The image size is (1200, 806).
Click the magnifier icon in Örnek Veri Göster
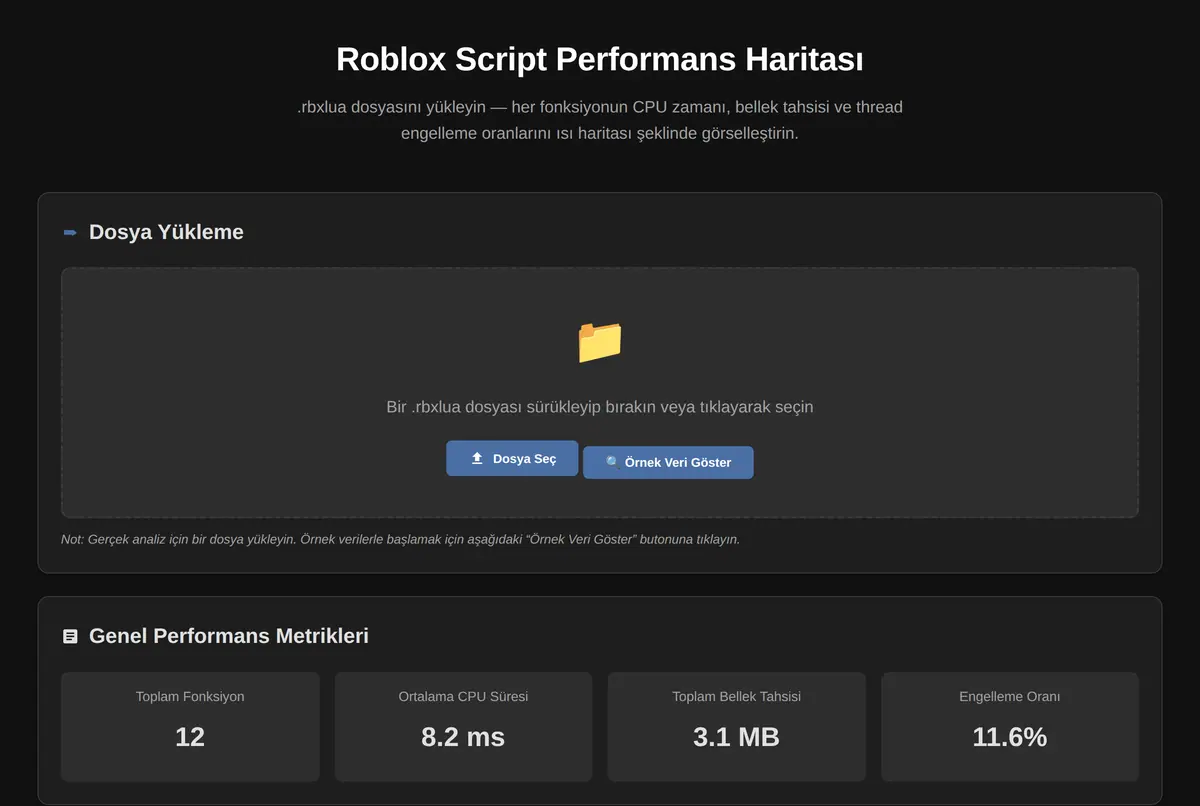[612, 463]
